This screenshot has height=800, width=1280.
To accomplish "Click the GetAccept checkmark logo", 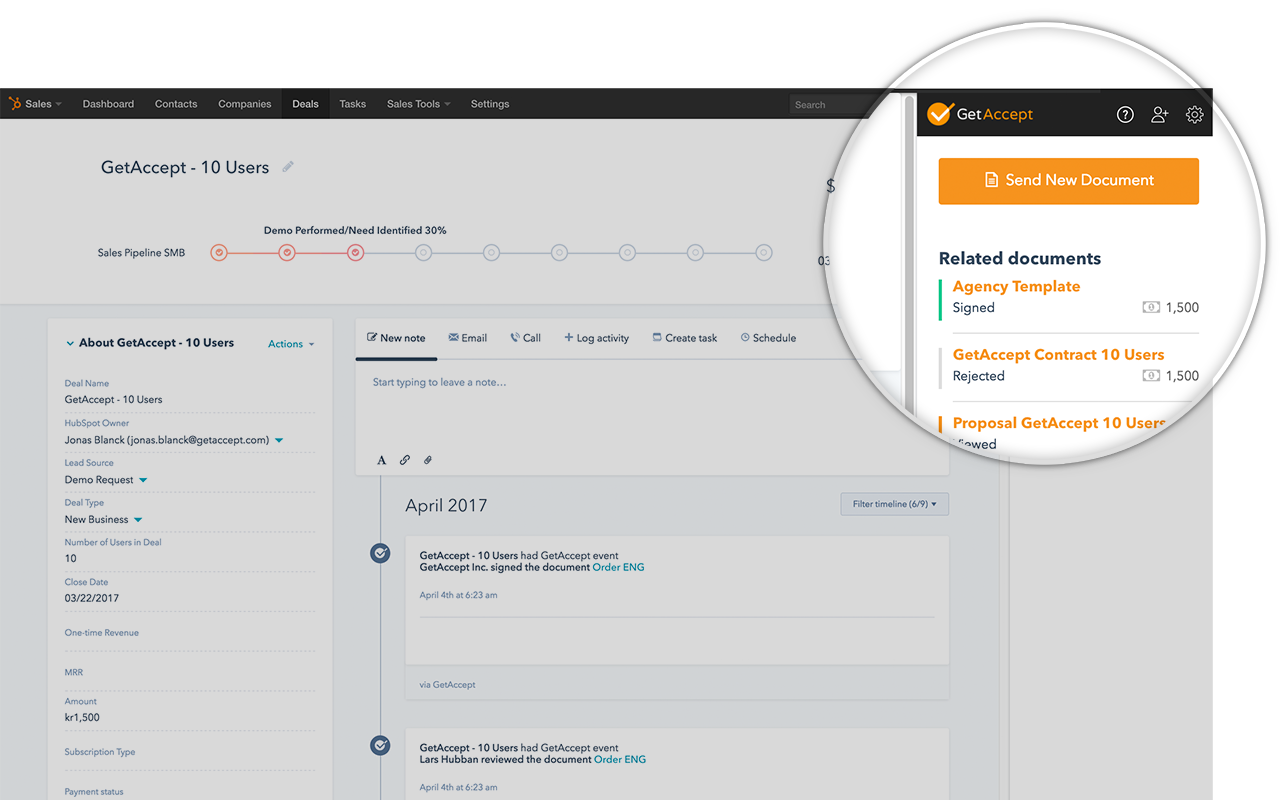I will point(940,113).
